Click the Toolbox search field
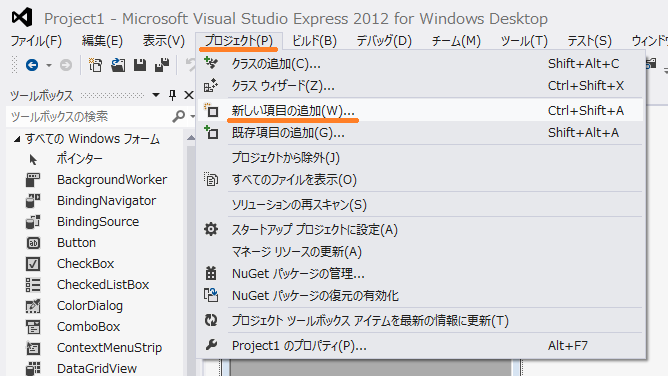The height and width of the screenshot is (376, 668). (x=89, y=116)
